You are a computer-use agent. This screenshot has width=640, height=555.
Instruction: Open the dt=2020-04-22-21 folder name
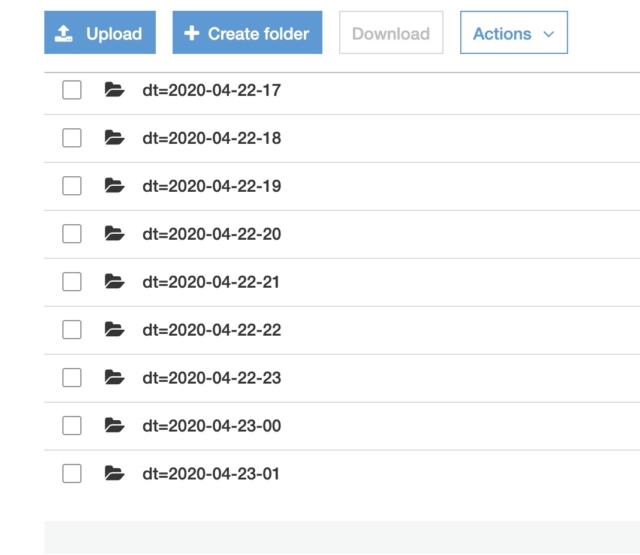[211, 282]
